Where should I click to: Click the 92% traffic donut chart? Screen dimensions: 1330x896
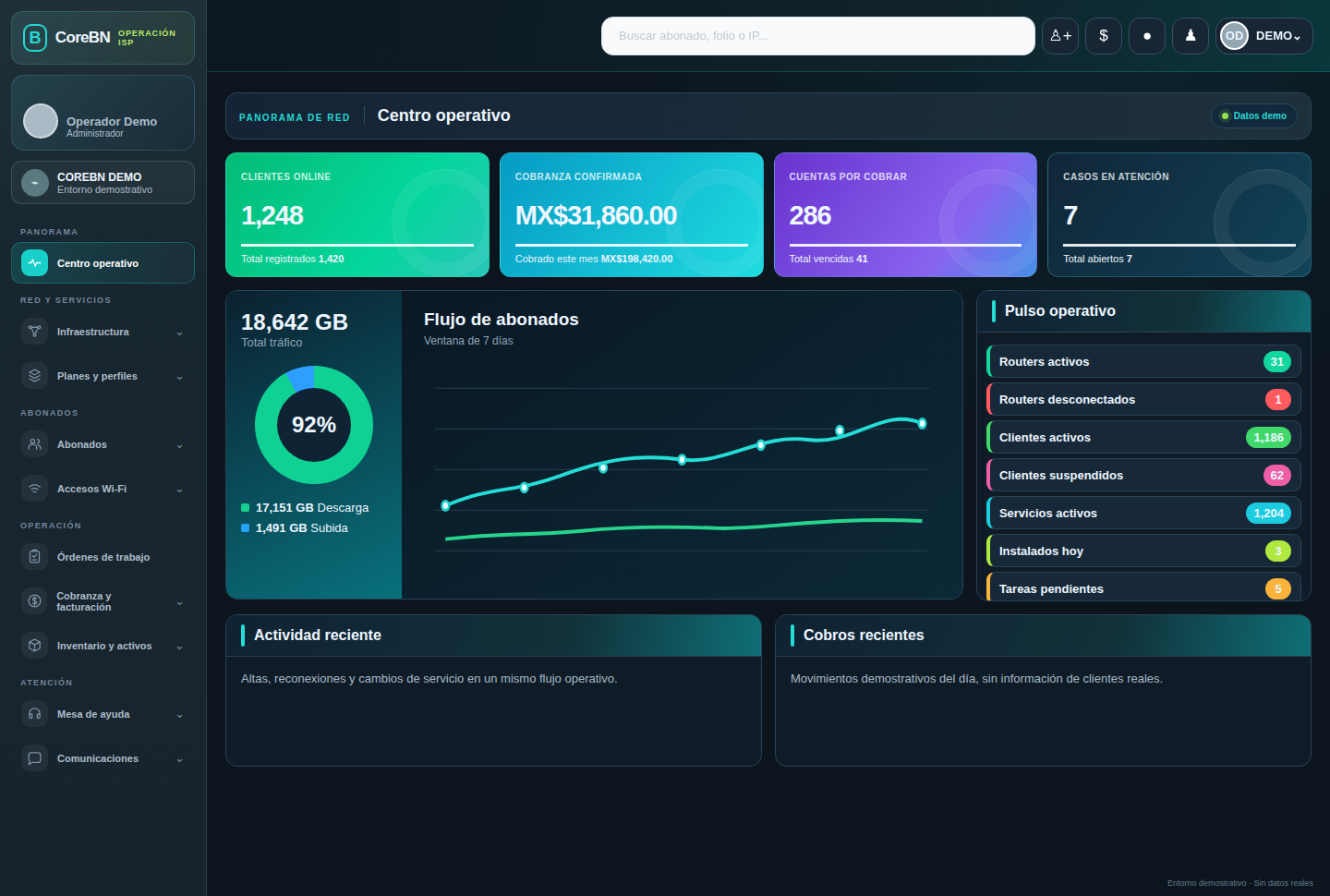point(314,425)
